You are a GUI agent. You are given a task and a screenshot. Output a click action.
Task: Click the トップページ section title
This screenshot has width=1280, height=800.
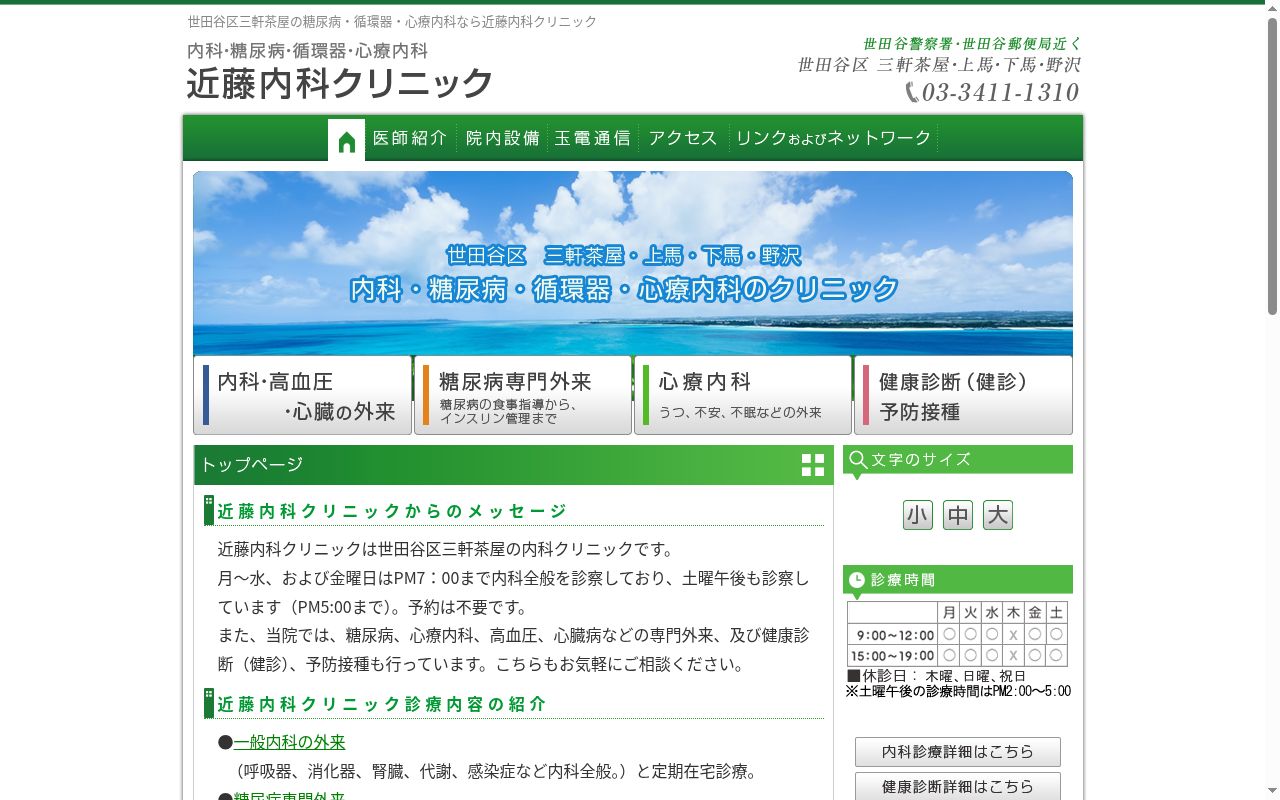pos(252,464)
